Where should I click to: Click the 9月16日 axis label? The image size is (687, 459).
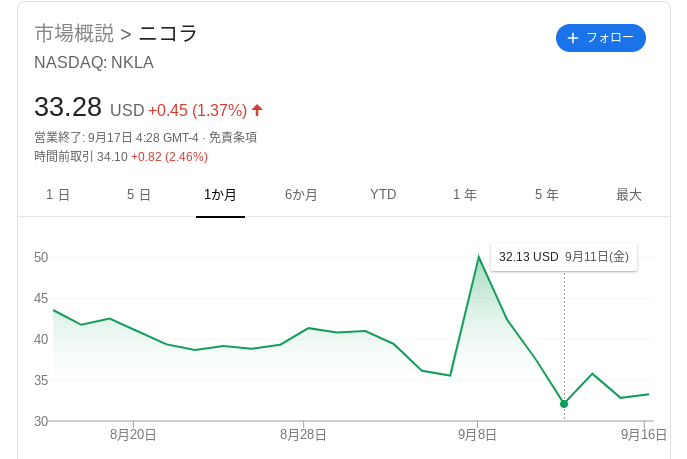pos(644,435)
